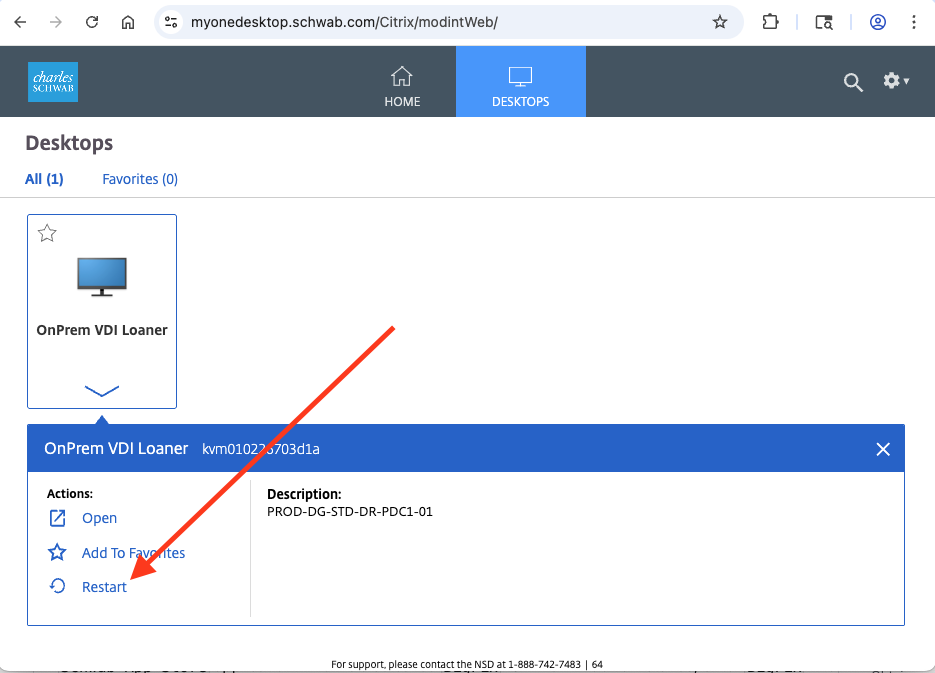Click the Add To Favorites star icon

59,552
